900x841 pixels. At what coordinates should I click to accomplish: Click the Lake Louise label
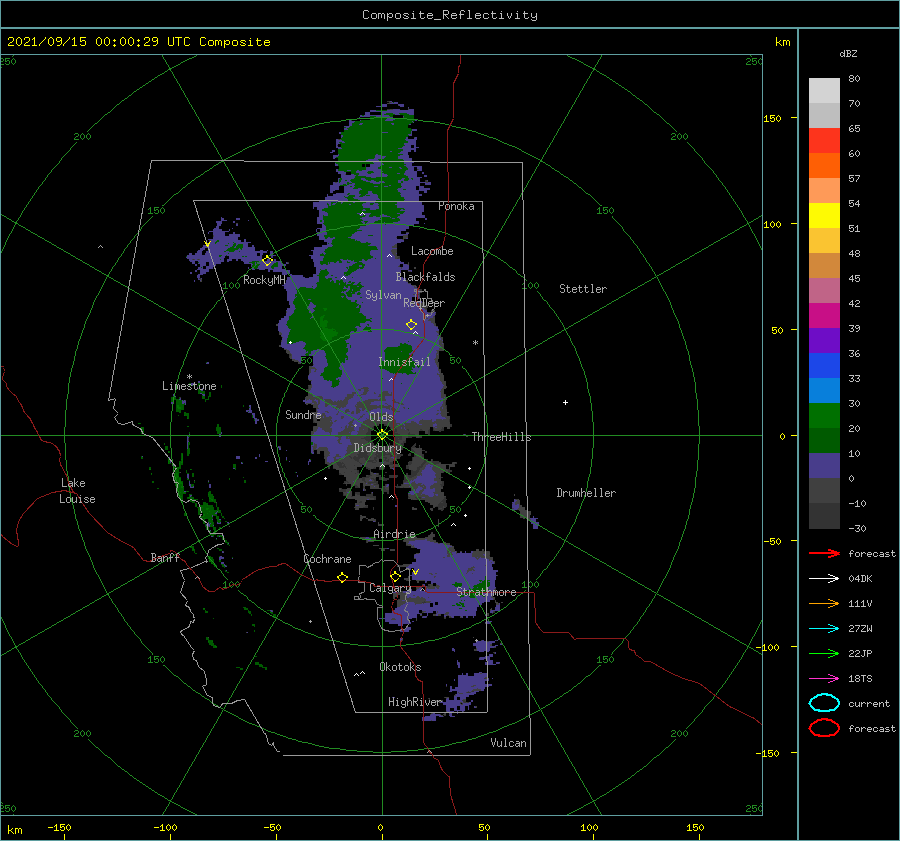point(77,491)
